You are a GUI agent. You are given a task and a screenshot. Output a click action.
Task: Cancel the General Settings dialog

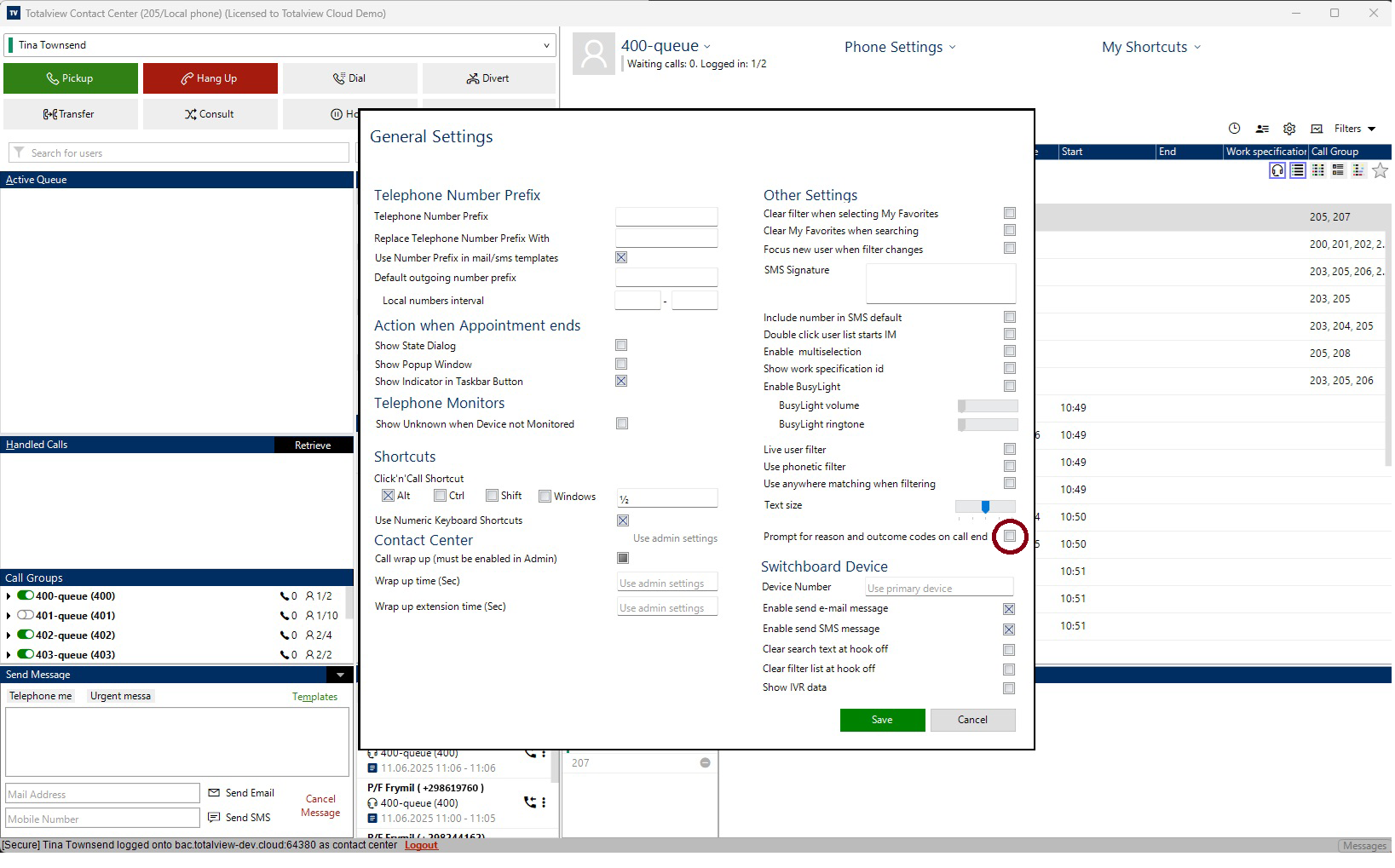coord(972,720)
